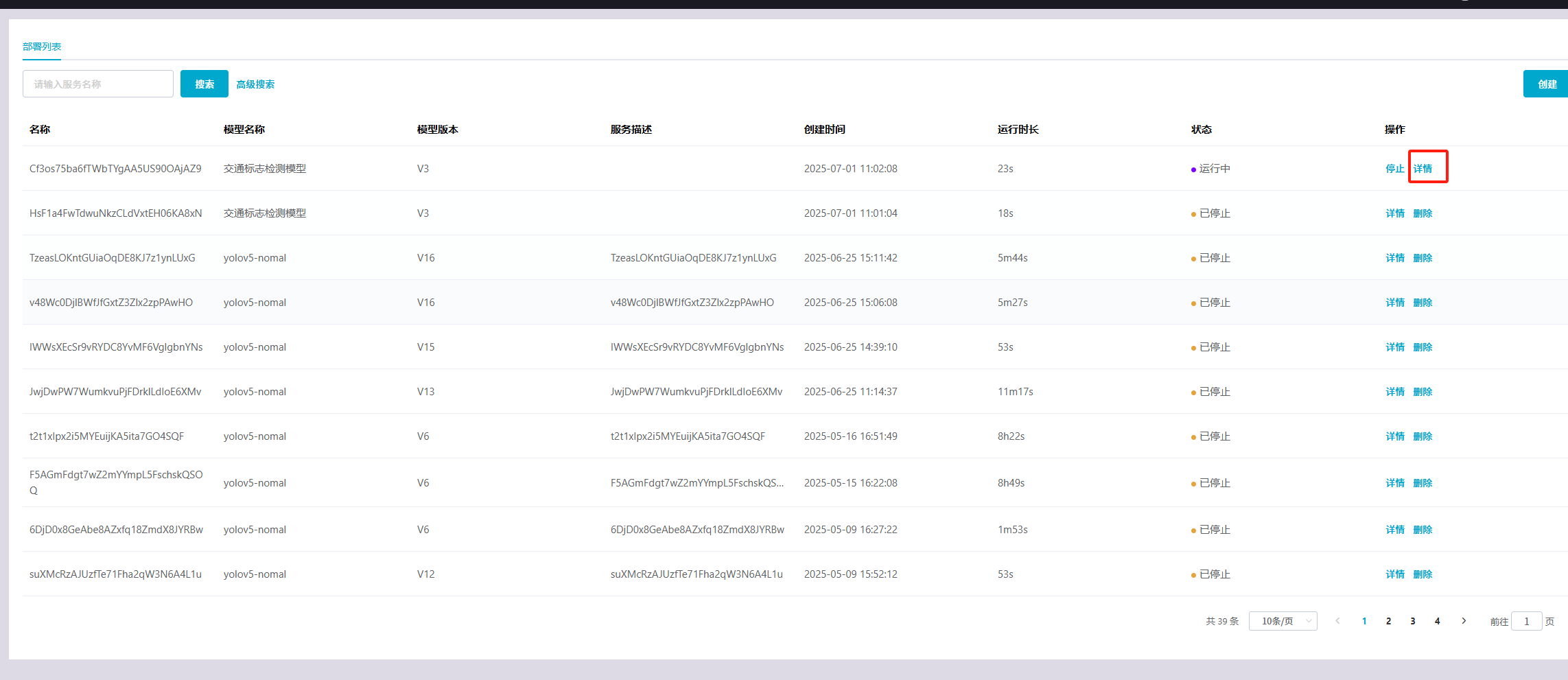The width and height of the screenshot is (1568, 680).
Task: Switch to the 部署列表 tab
Action: [42, 47]
